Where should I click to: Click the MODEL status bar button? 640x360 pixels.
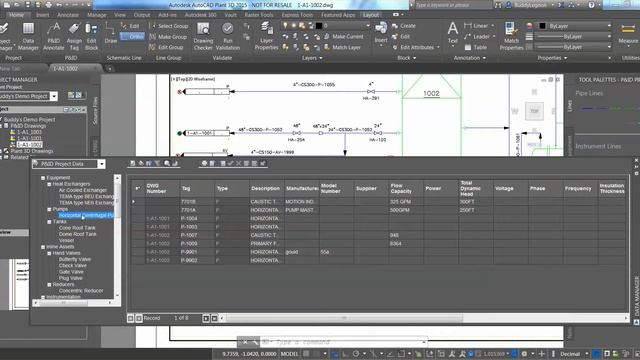(x=290, y=353)
